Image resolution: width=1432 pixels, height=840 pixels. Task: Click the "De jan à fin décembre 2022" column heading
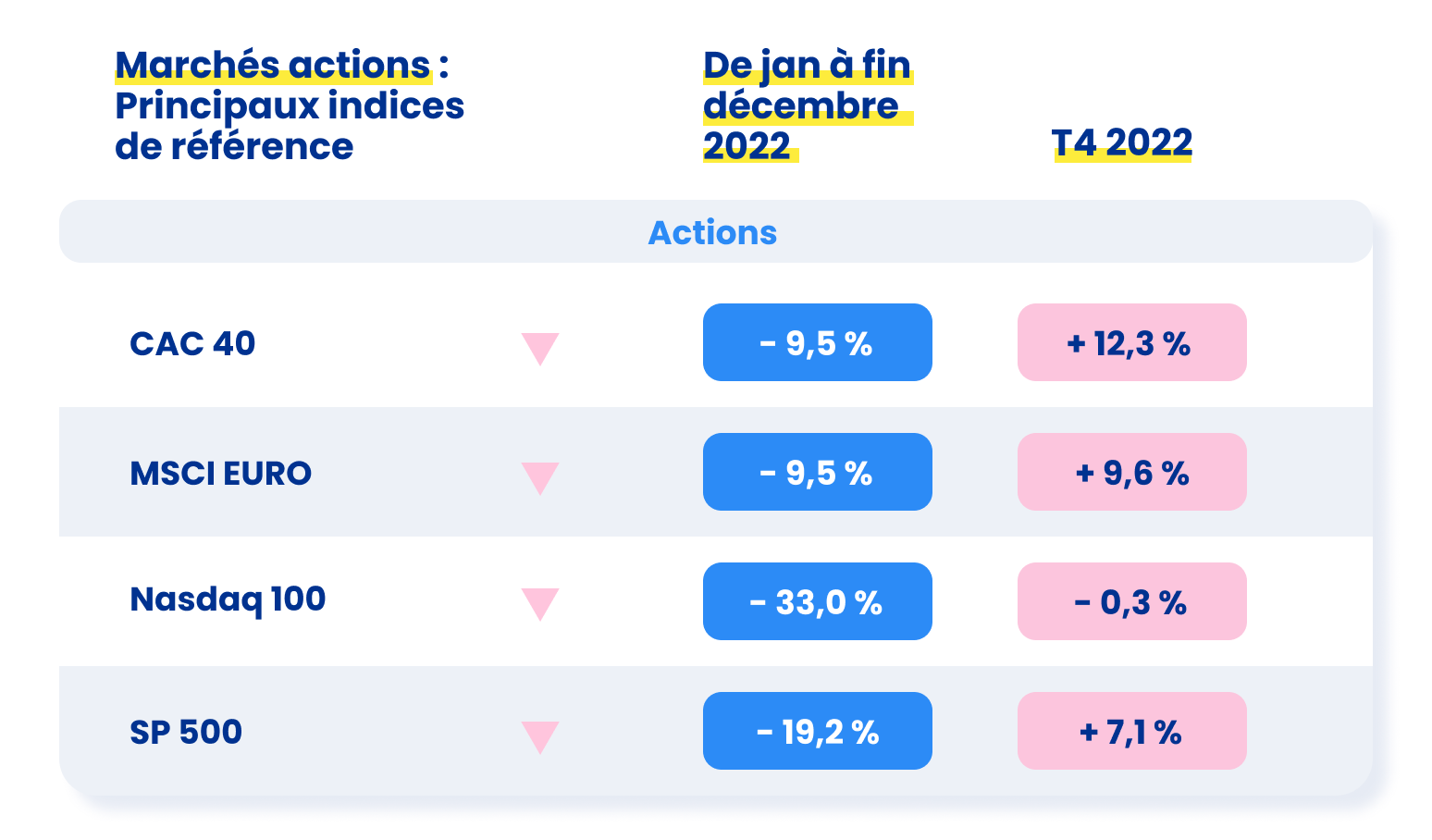click(x=807, y=105)
